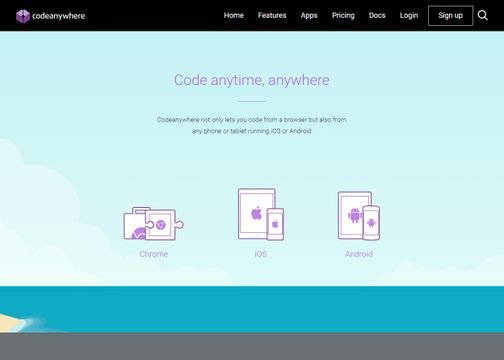This screenshot has width=504, height=360.
Task: Click the Codeanywhere logo
Action: [50, 16]
